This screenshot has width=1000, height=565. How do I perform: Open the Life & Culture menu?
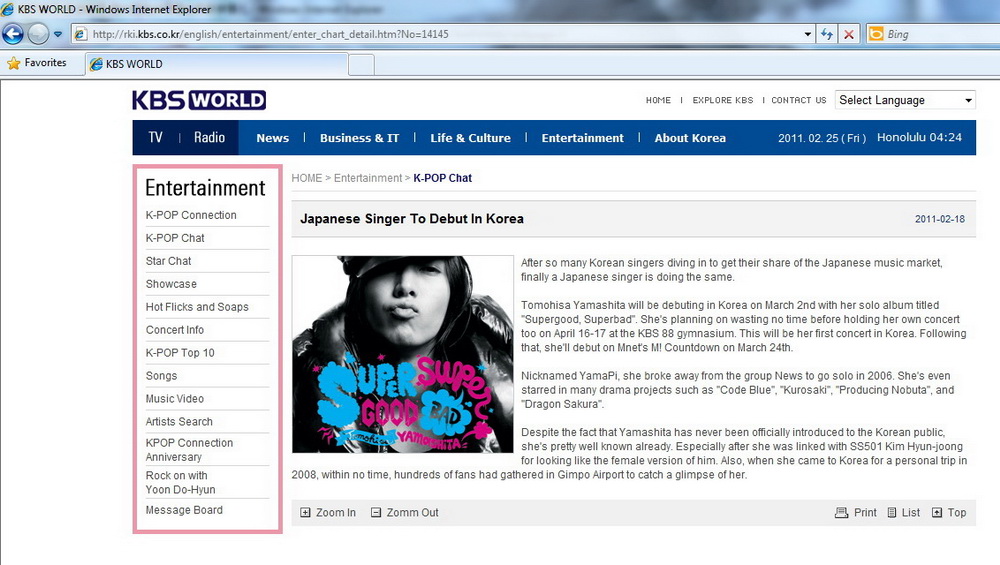(x=470, y=138)
